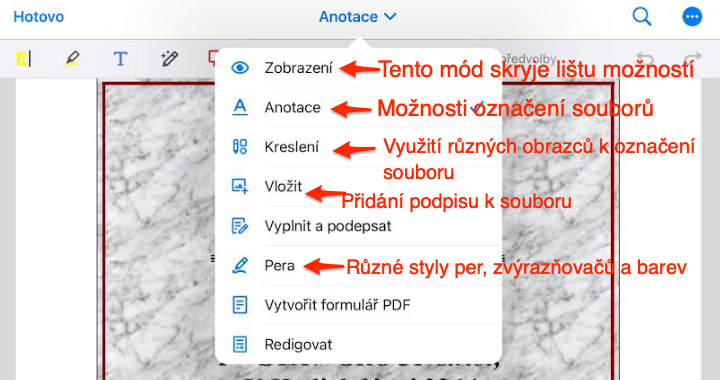
Task: Undo the last action with the undo arrow
Action: [x=645, y=59]
